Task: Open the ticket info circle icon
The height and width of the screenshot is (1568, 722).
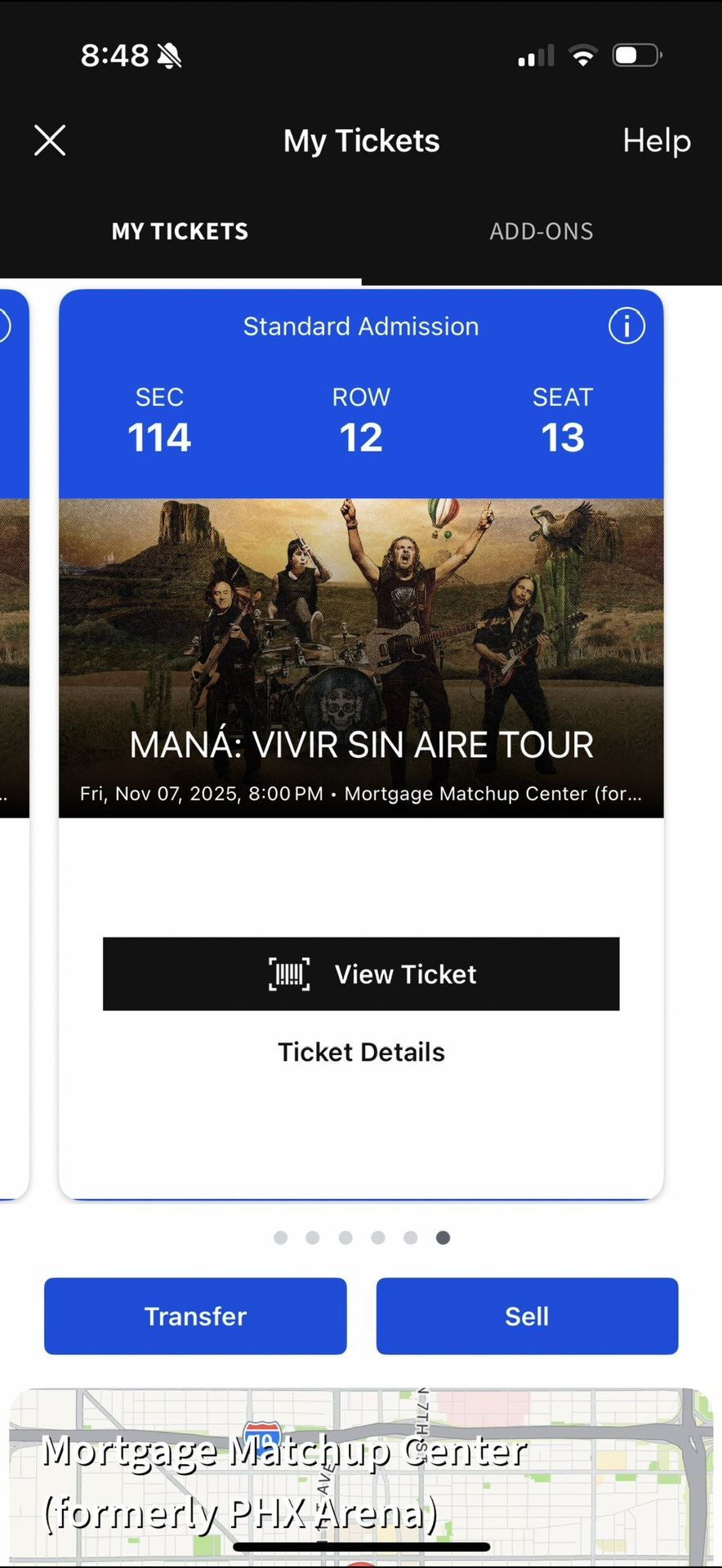Action: [x=626, y=326]
